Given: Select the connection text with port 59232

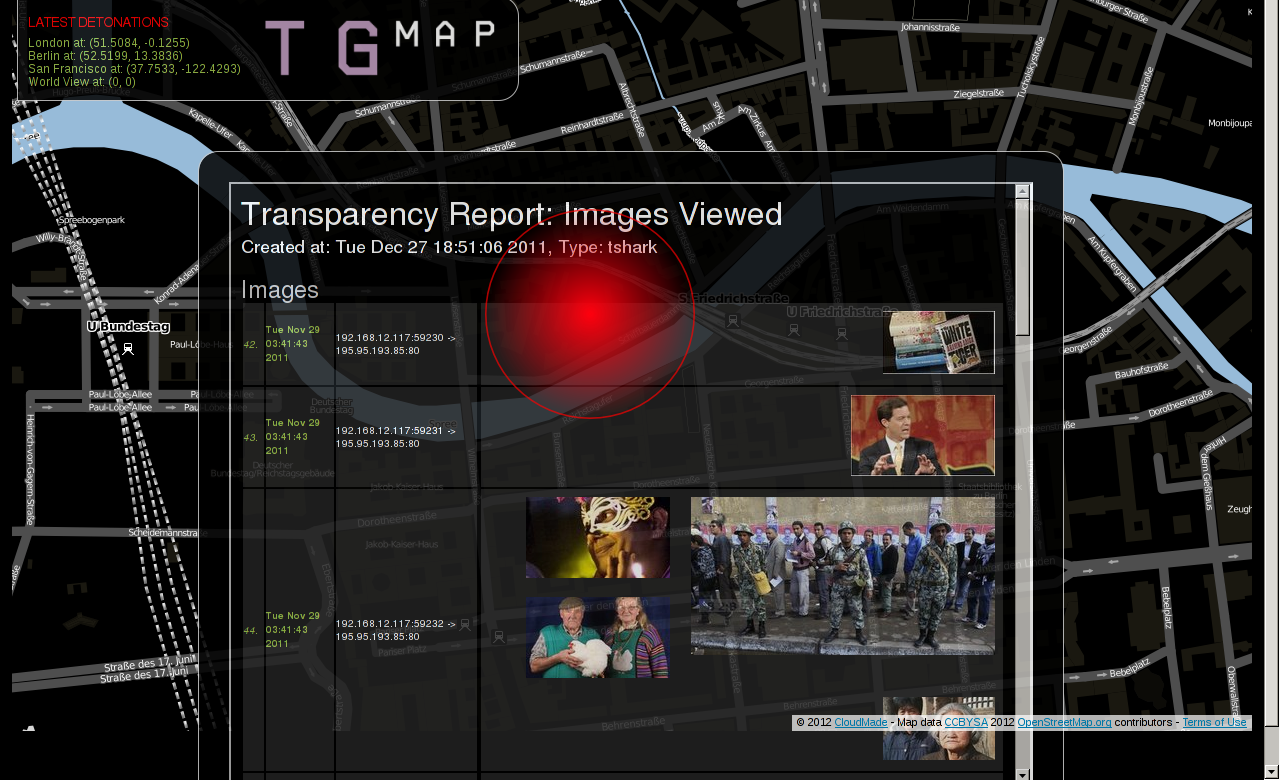Looking at the screenshot, I should [396, 630].
